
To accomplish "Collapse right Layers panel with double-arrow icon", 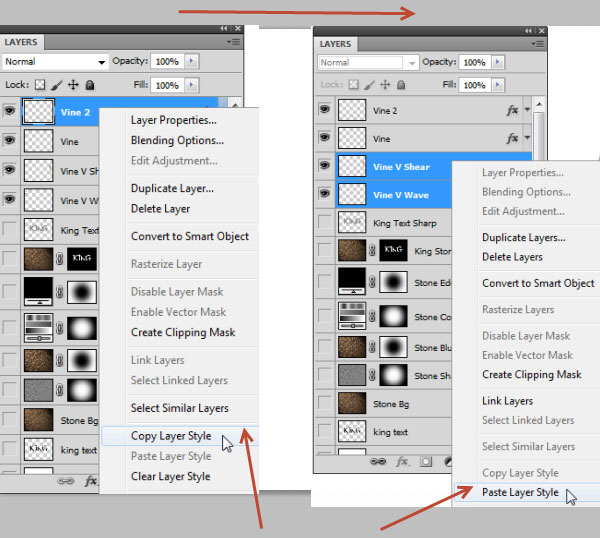I will click(x=528, y=31).
